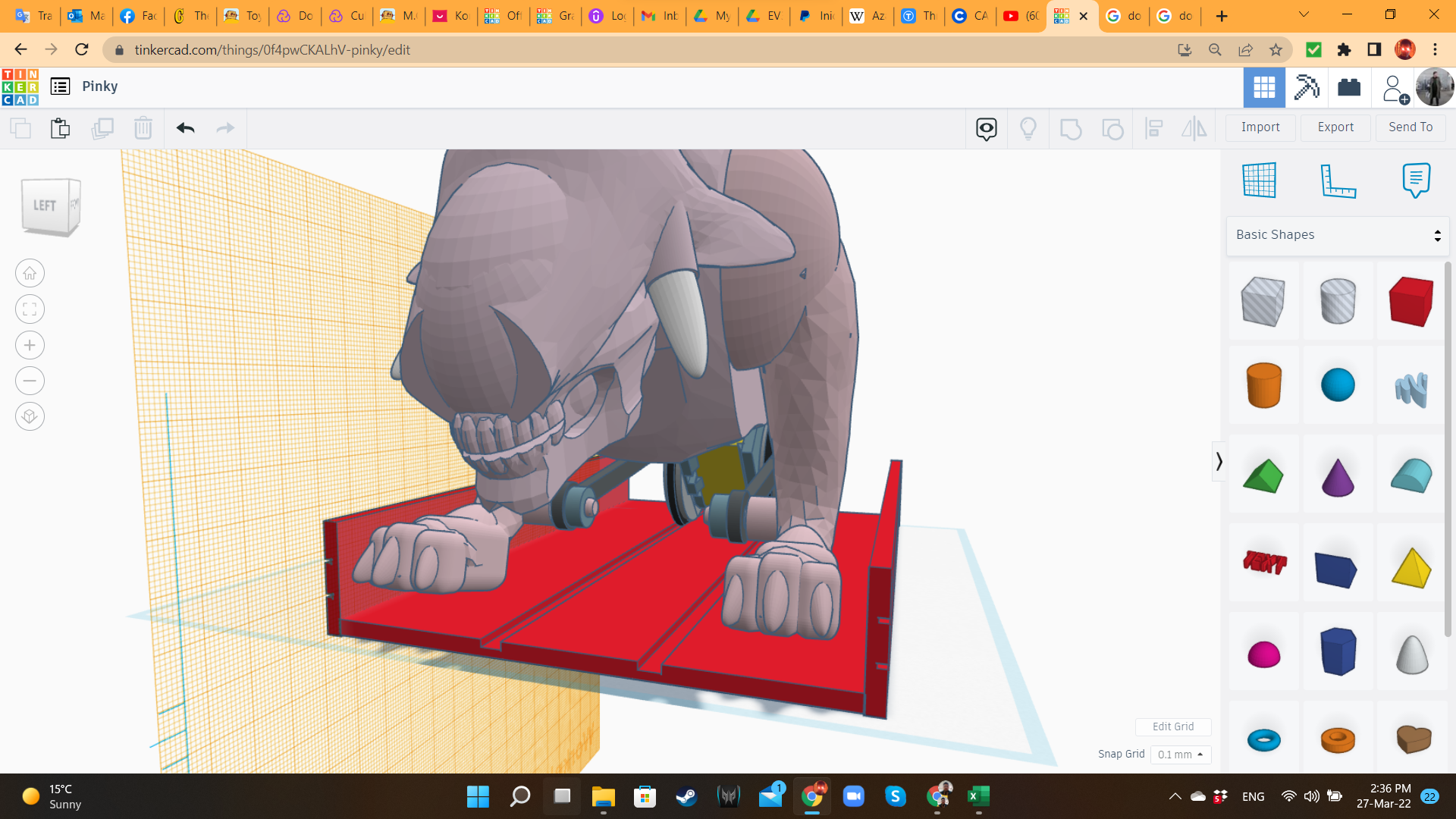Click the LEFT view cube face
This screenshot has width=1456, height=819.
[x=45, y=206]
